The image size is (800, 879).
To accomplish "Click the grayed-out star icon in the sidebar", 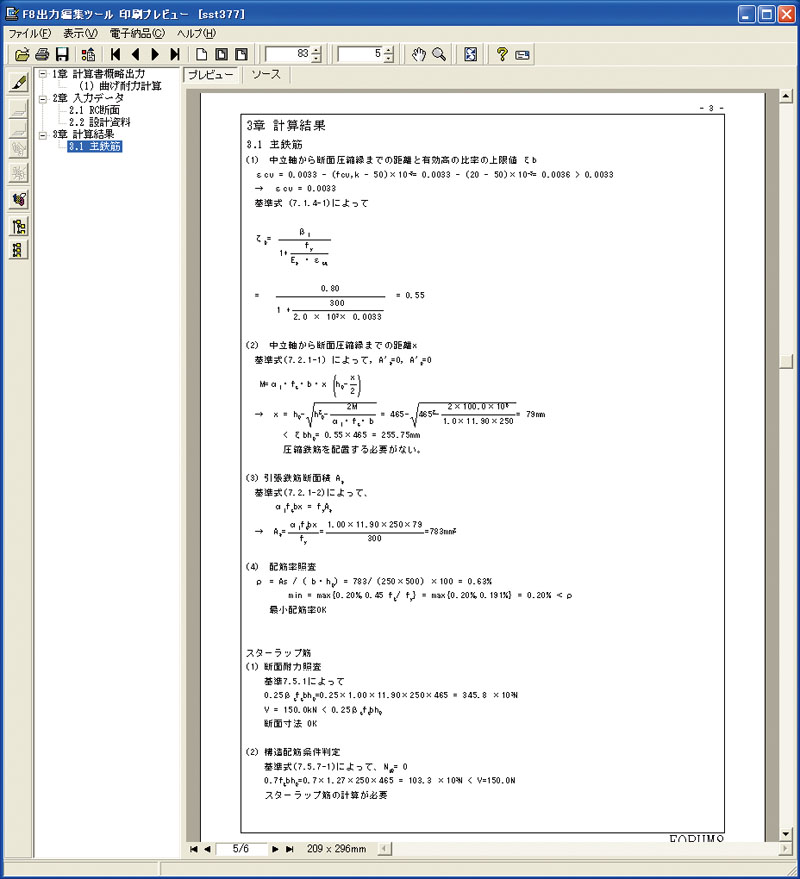I will [x=19, y=173].
